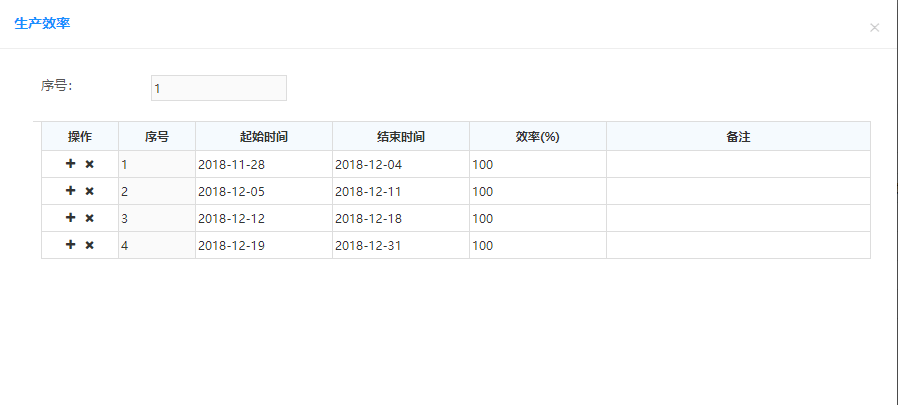Delete row 1 with the cross icon
The height and width of the screenshot is (405, 898).
89,164
